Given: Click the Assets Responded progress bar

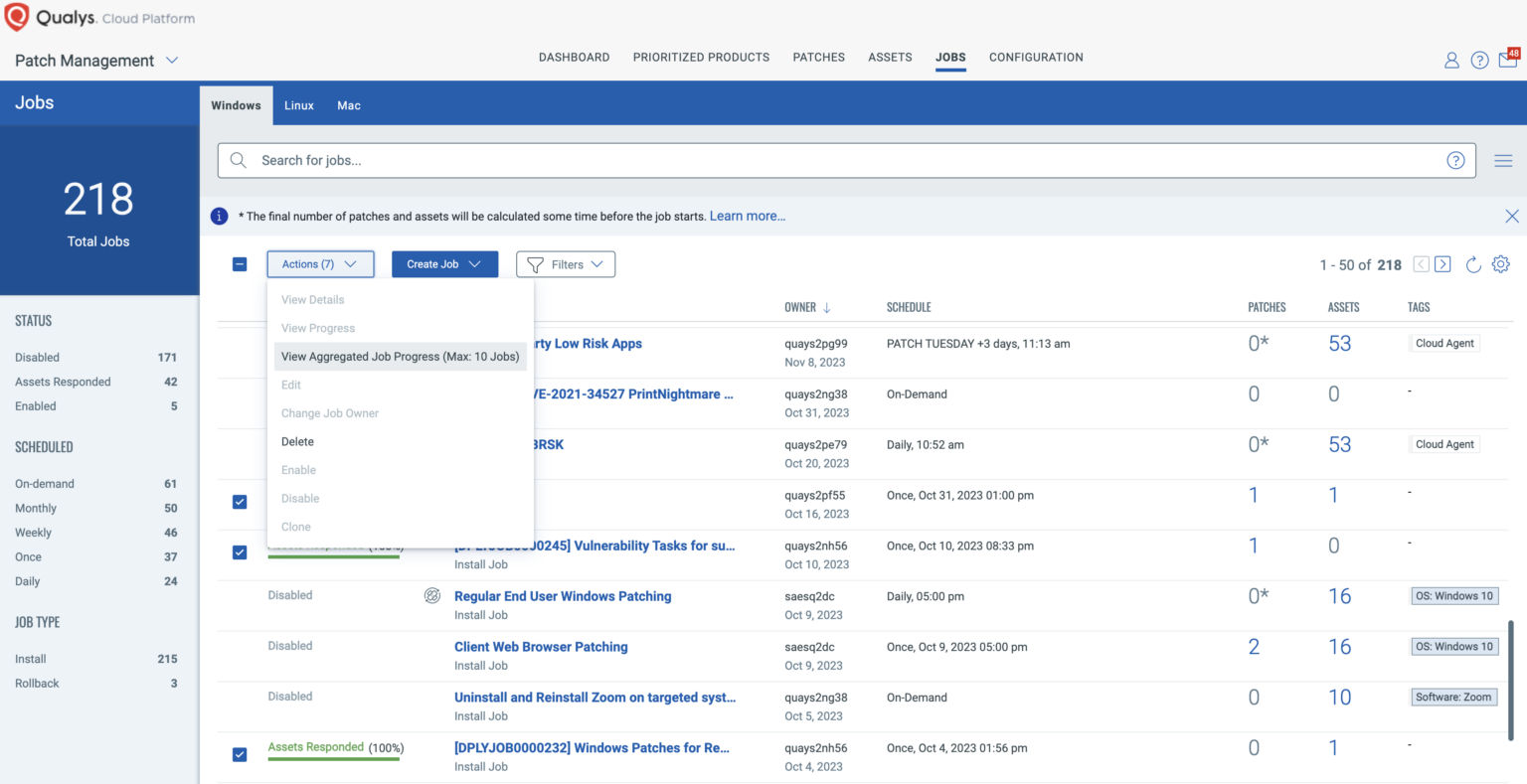Looking at the screenshot, I should [x=334, y=757].
